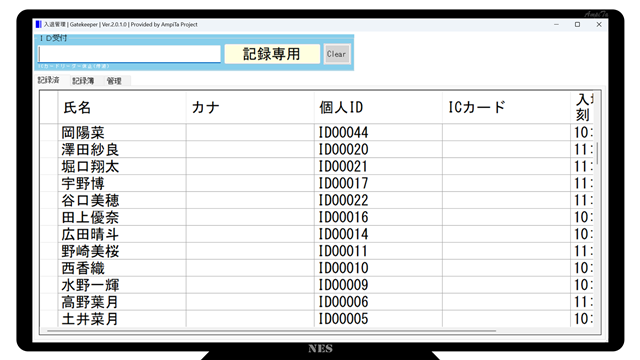Open the 記録簿 tab

(x=83, y=81)
